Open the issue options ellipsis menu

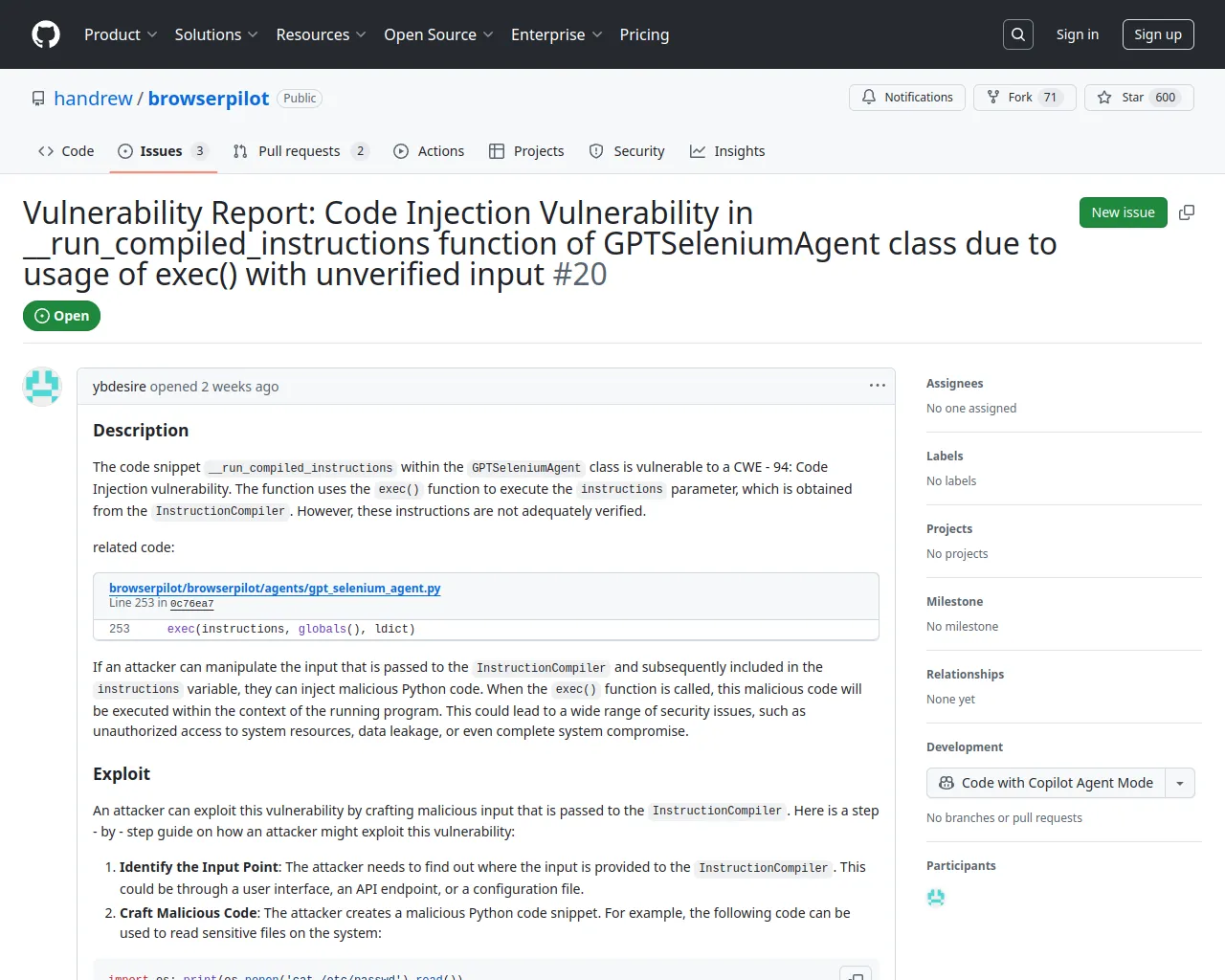click(878, 385)
